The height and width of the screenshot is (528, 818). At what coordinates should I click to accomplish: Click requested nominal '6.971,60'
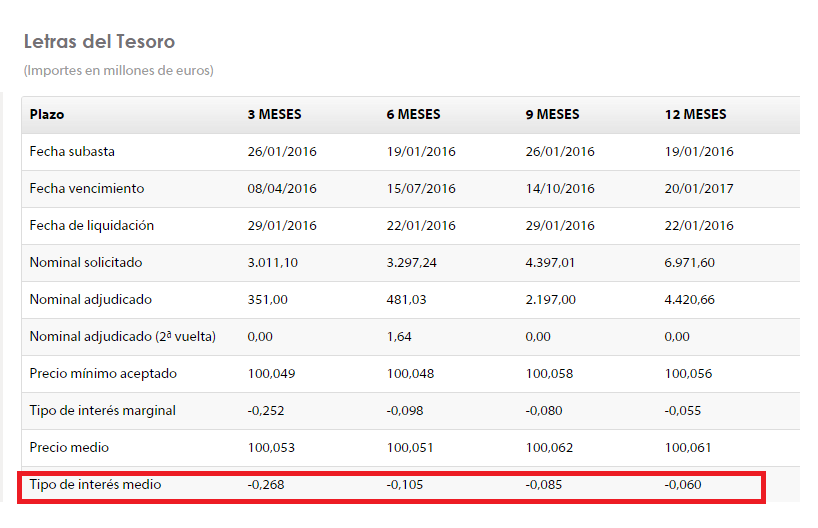690,262
